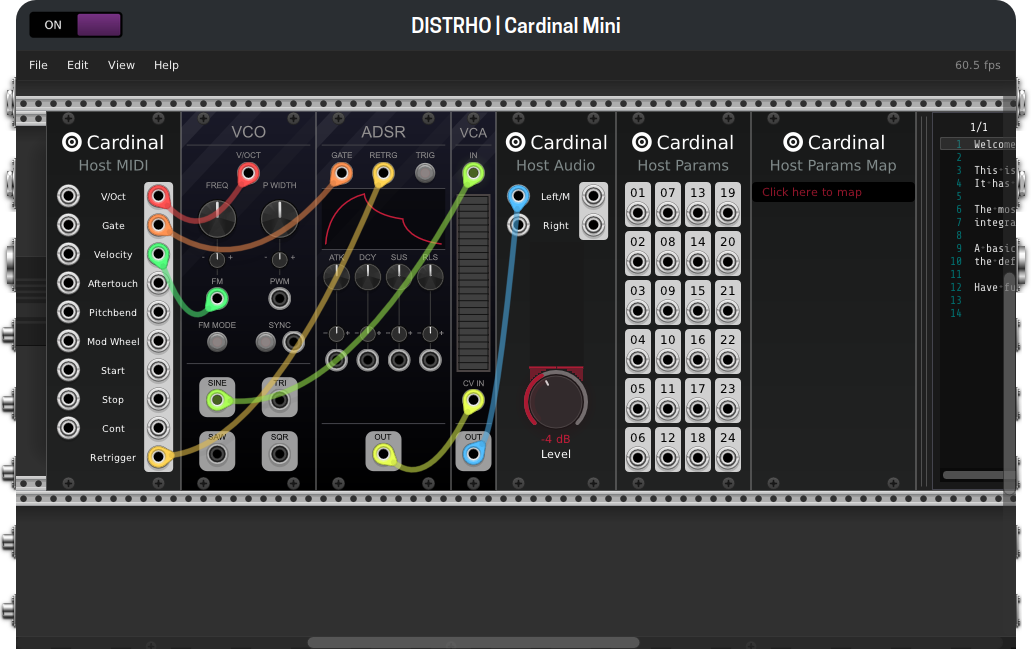Click Host Params port 24 jack
The image size is (1031, 649).
coord(728,458)
